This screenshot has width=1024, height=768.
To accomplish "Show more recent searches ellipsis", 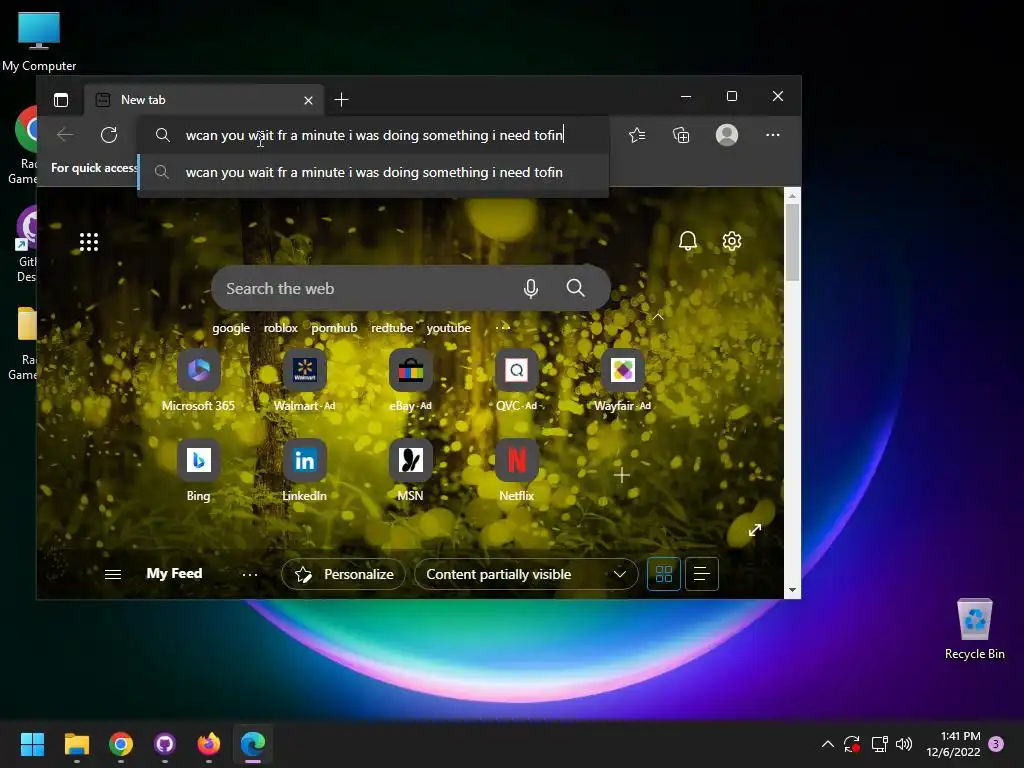I will point(502,327).
